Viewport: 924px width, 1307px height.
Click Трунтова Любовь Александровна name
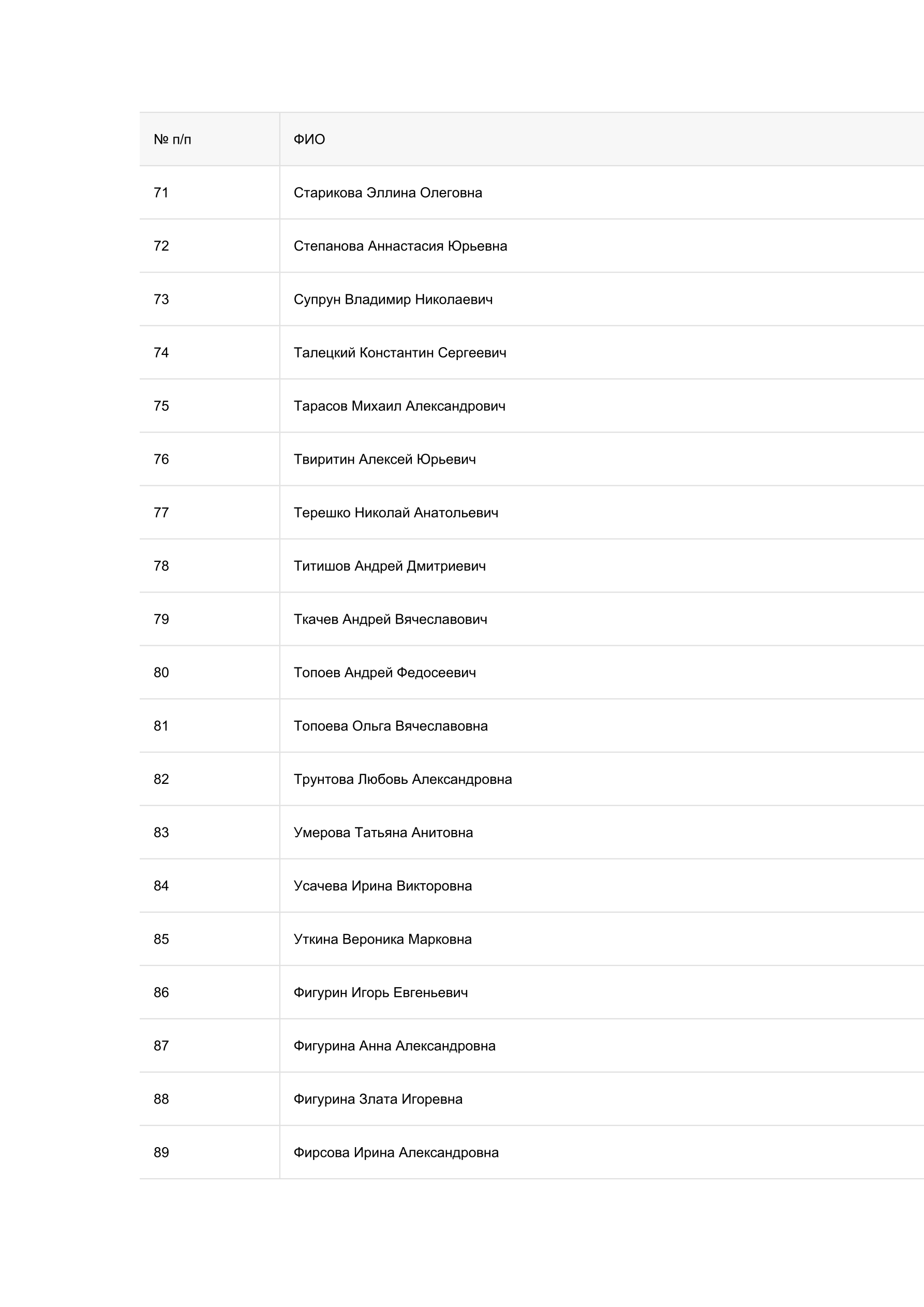403,779
